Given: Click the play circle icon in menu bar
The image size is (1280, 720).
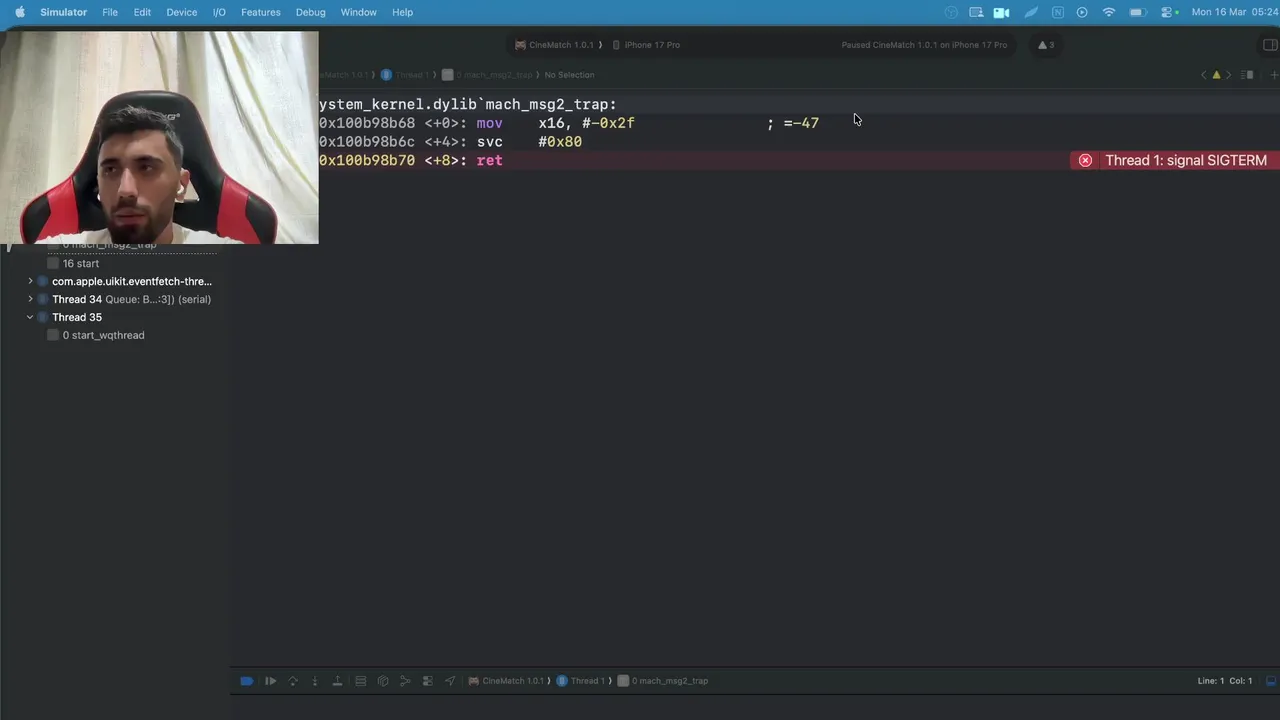Looking at the screenshot, I should click(x=1082, y=12).
